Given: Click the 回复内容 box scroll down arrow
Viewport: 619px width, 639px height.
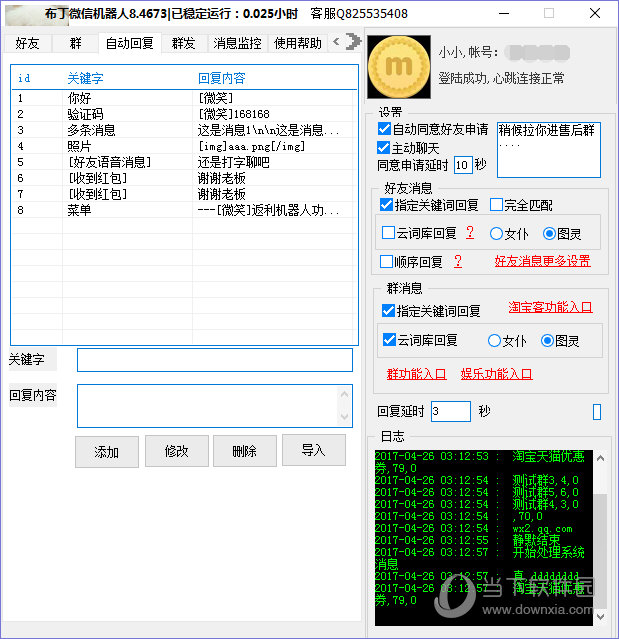Looking at the screenshot, I should coord(344,417).
